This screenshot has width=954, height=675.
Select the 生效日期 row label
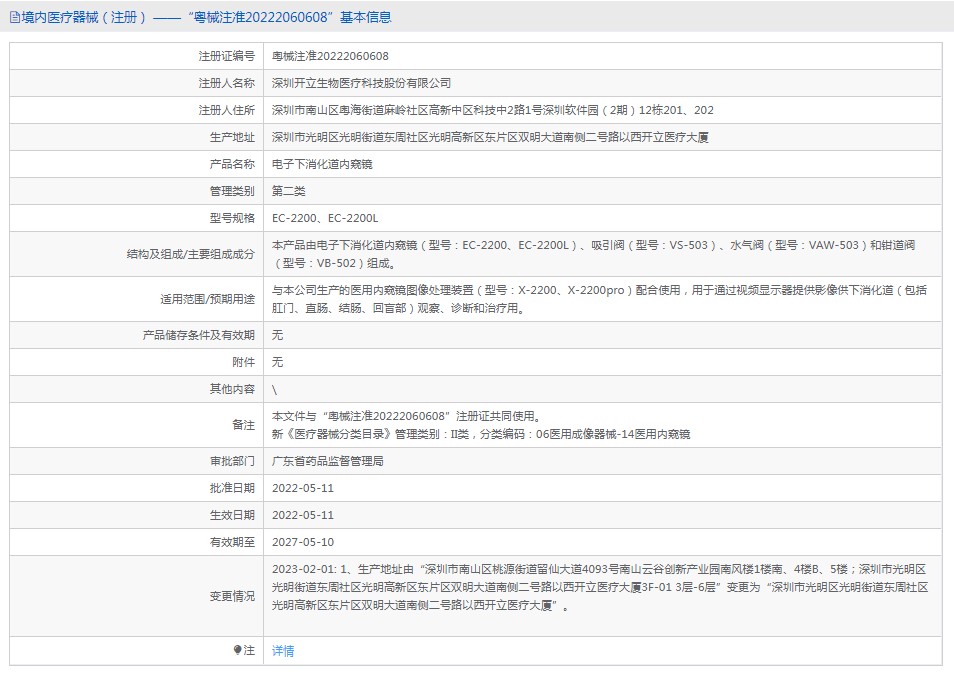232,515
